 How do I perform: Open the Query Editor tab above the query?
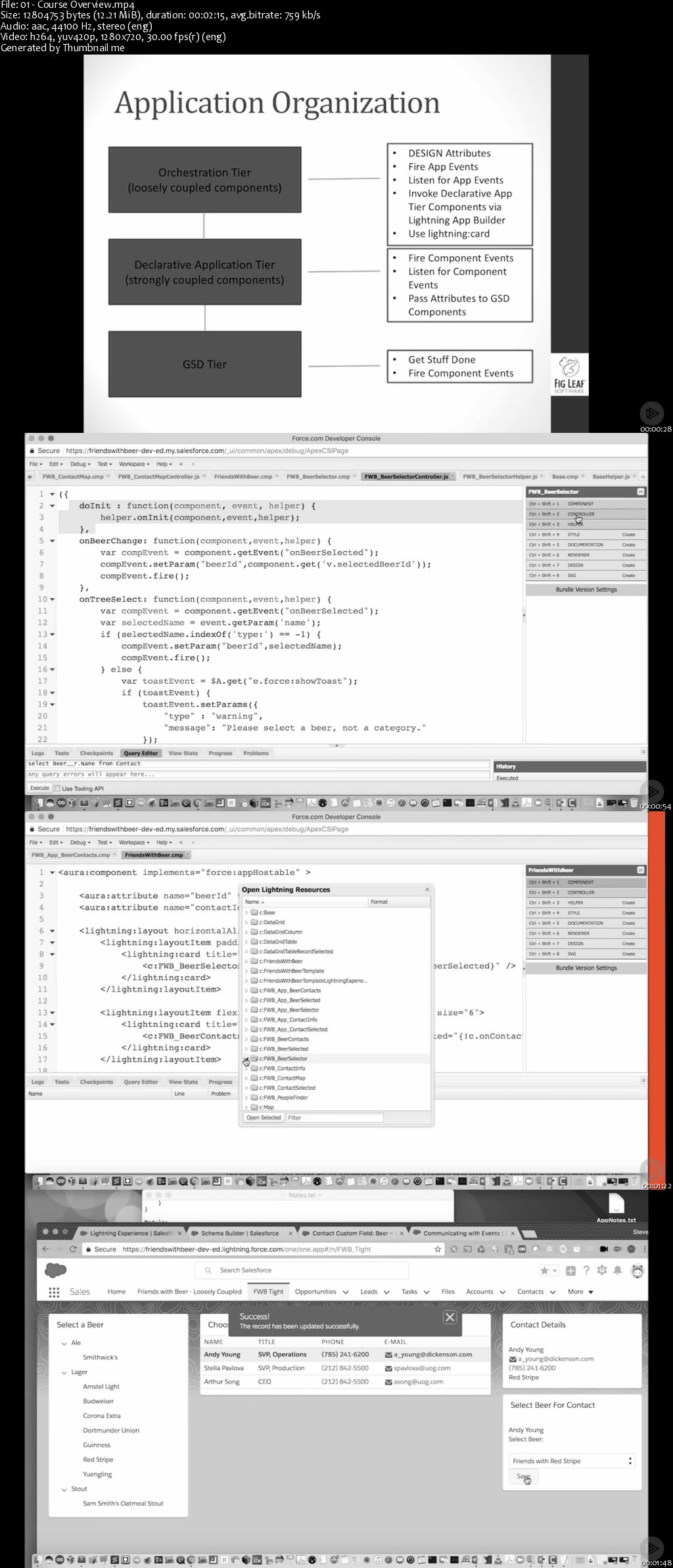coord(141,753)
